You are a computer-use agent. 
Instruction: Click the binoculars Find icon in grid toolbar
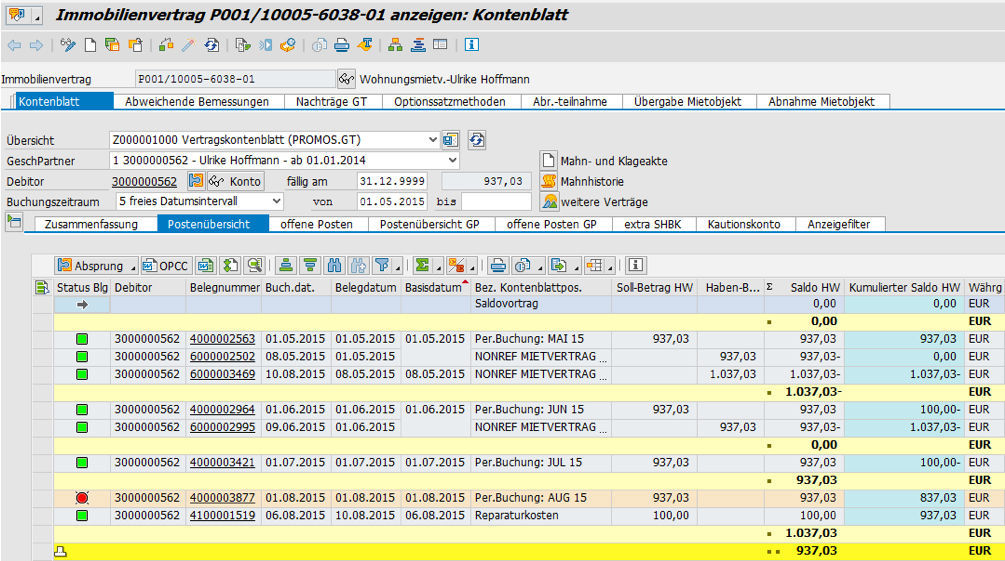tap(334, 265)
